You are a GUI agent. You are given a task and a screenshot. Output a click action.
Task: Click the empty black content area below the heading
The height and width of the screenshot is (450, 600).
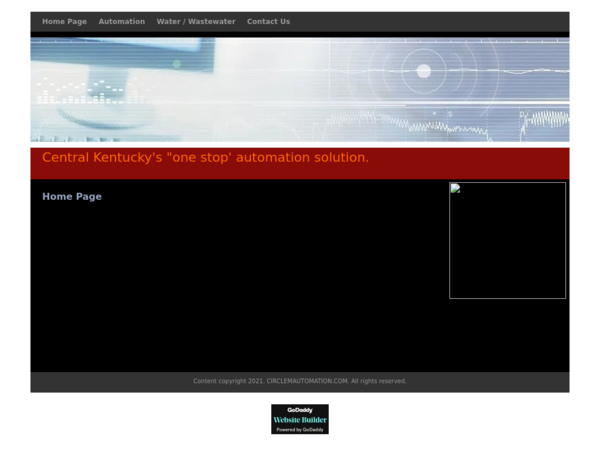point(237,287)
